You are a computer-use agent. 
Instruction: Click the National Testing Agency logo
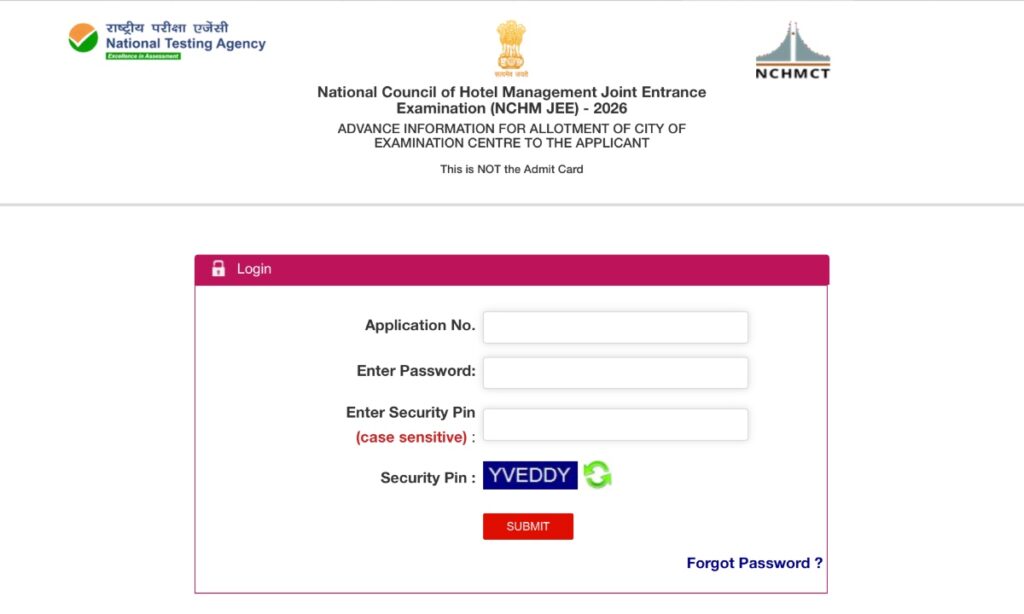pos(166,39)
